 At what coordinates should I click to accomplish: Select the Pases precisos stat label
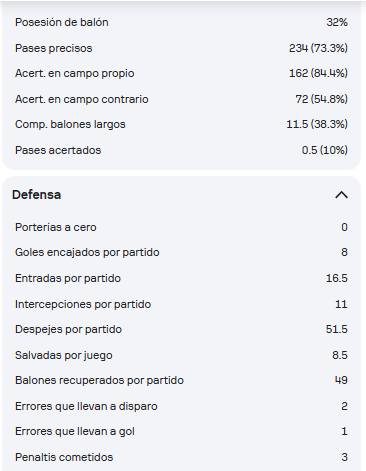pyautogui.click(x=53, y=48)
